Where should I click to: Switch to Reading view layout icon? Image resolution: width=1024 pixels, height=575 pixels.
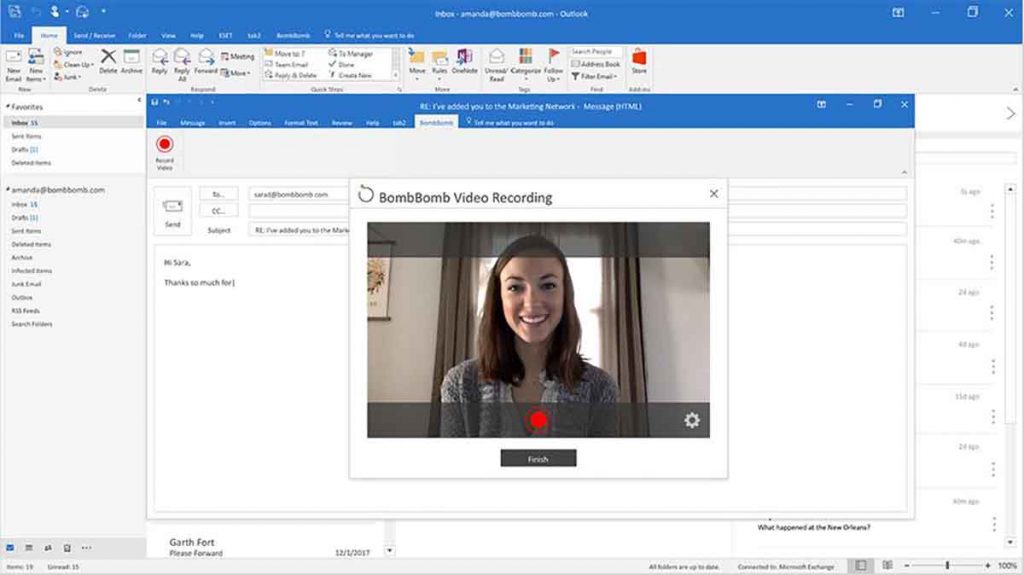coord(887,565)
